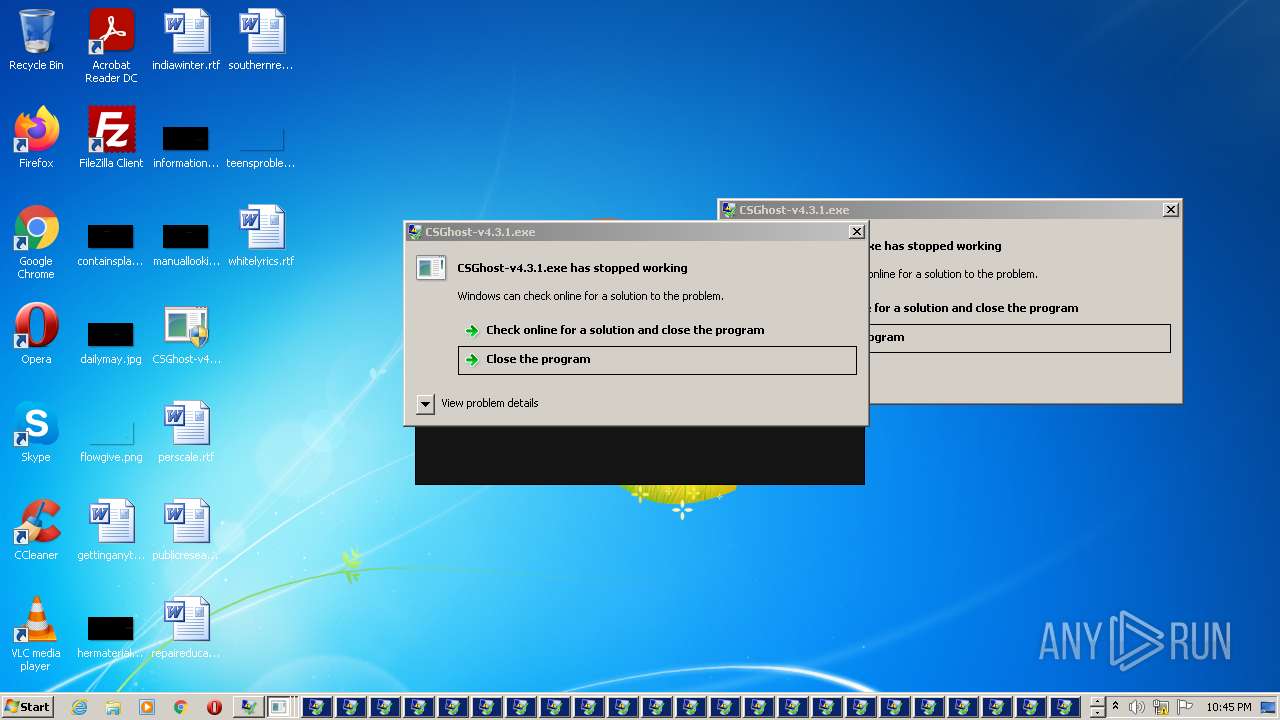
Task: Select the containspla... desktop file
Action: pos(111,244)
